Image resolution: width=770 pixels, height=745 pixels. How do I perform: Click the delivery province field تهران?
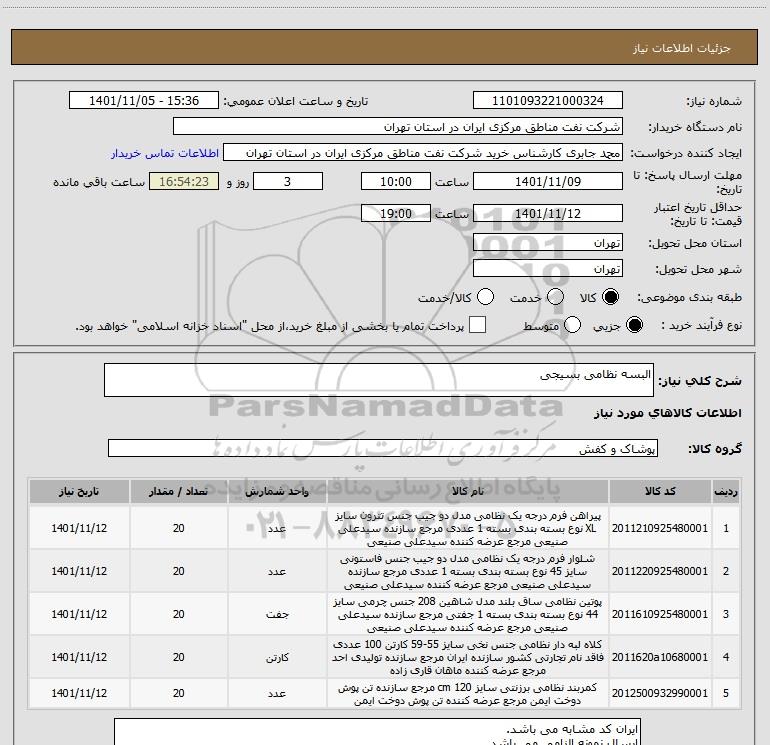pos(548,243)
